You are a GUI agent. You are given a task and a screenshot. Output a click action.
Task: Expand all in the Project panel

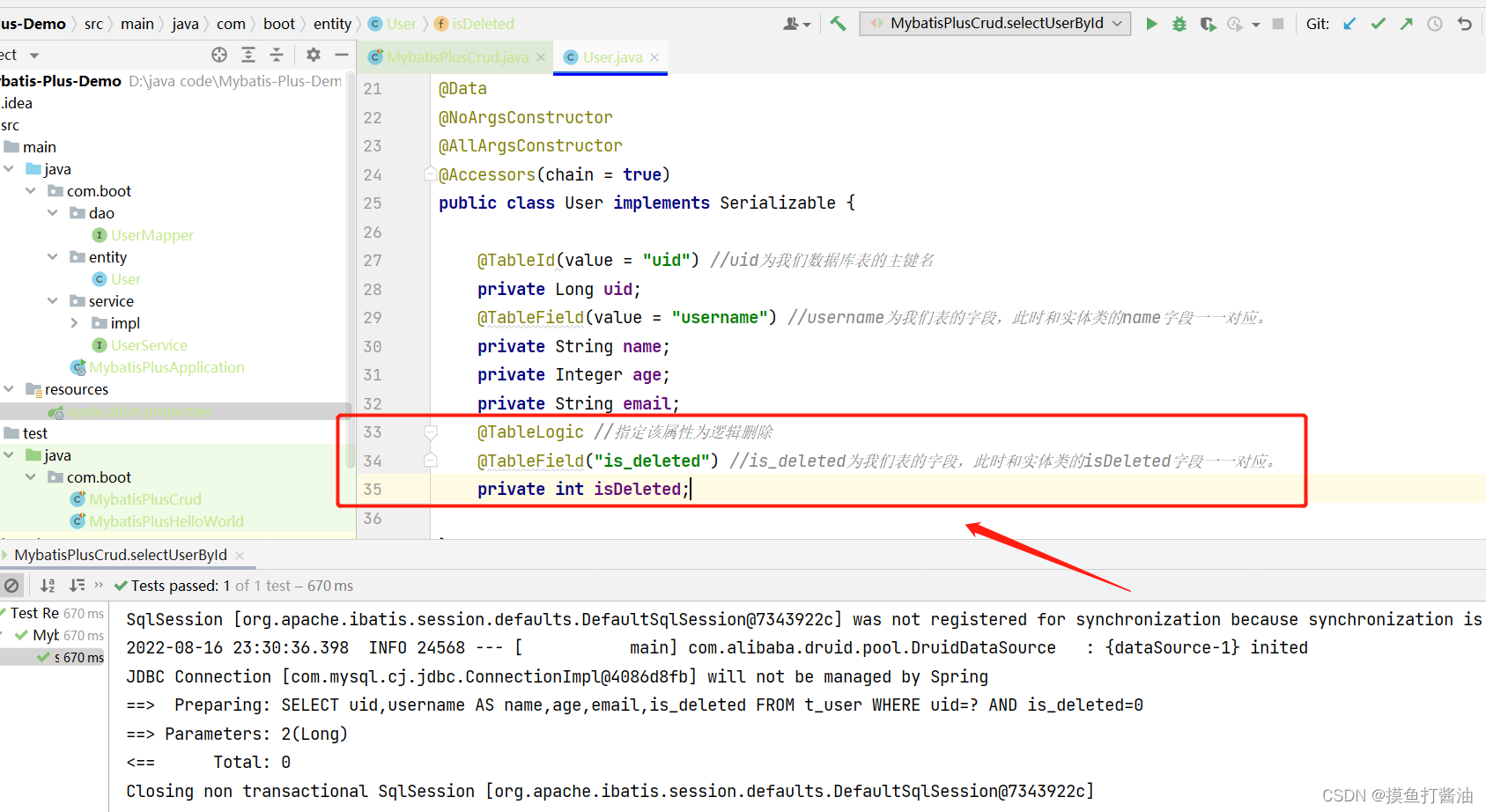click(x=248, y=55)
